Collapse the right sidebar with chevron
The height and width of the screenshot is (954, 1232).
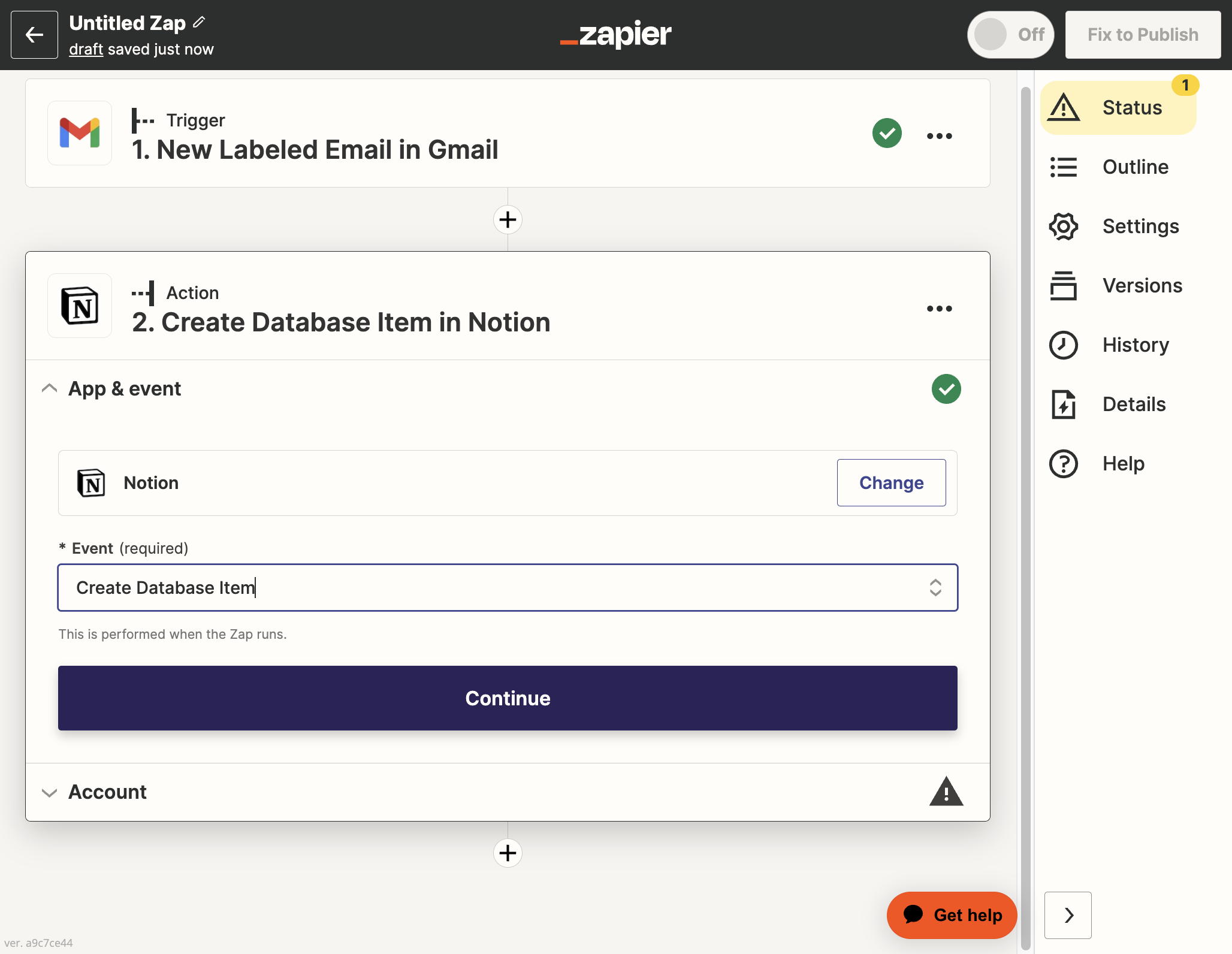tap(1068, 915)
